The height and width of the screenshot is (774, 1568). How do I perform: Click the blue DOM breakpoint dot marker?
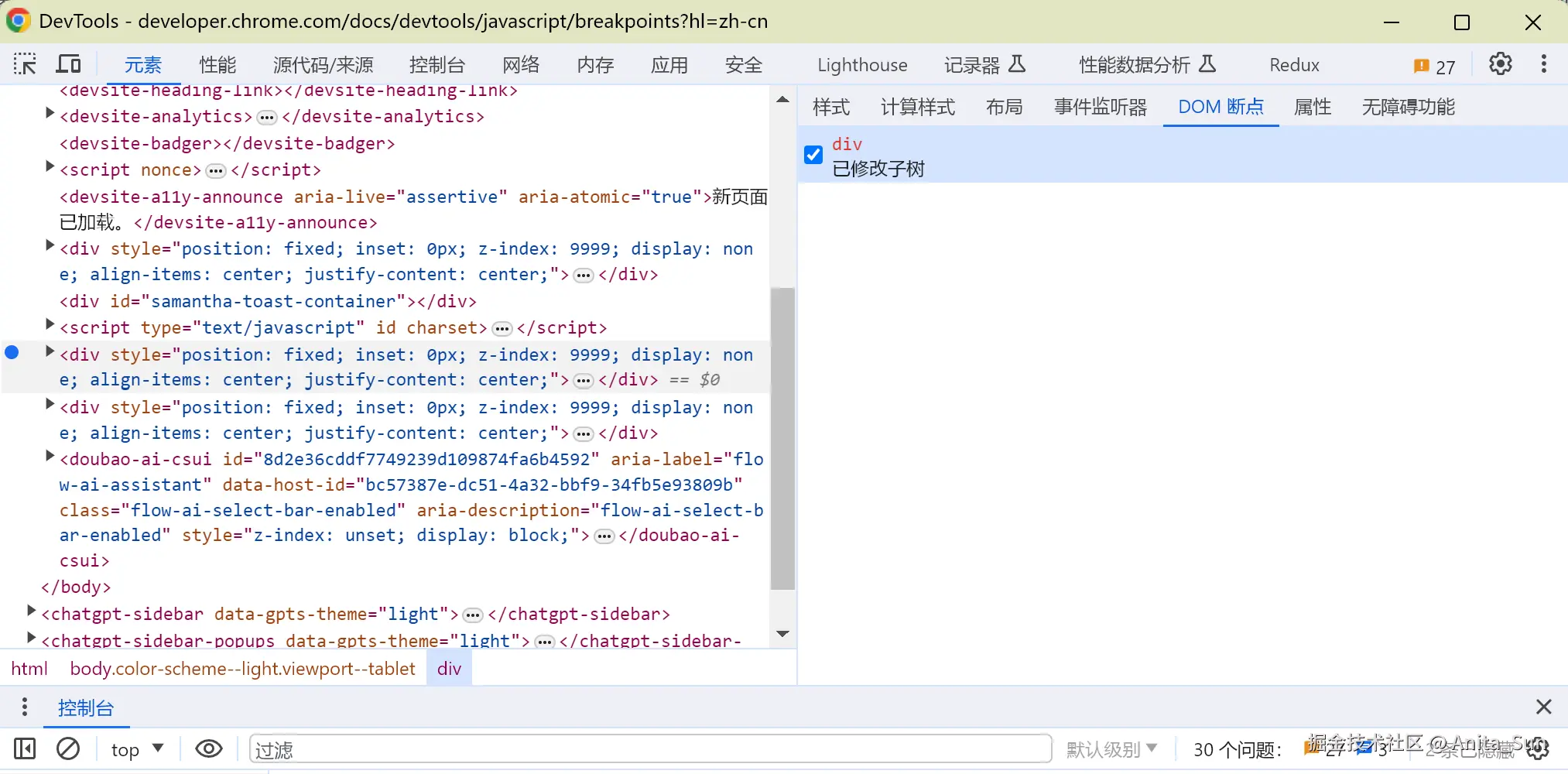[12, 353]
